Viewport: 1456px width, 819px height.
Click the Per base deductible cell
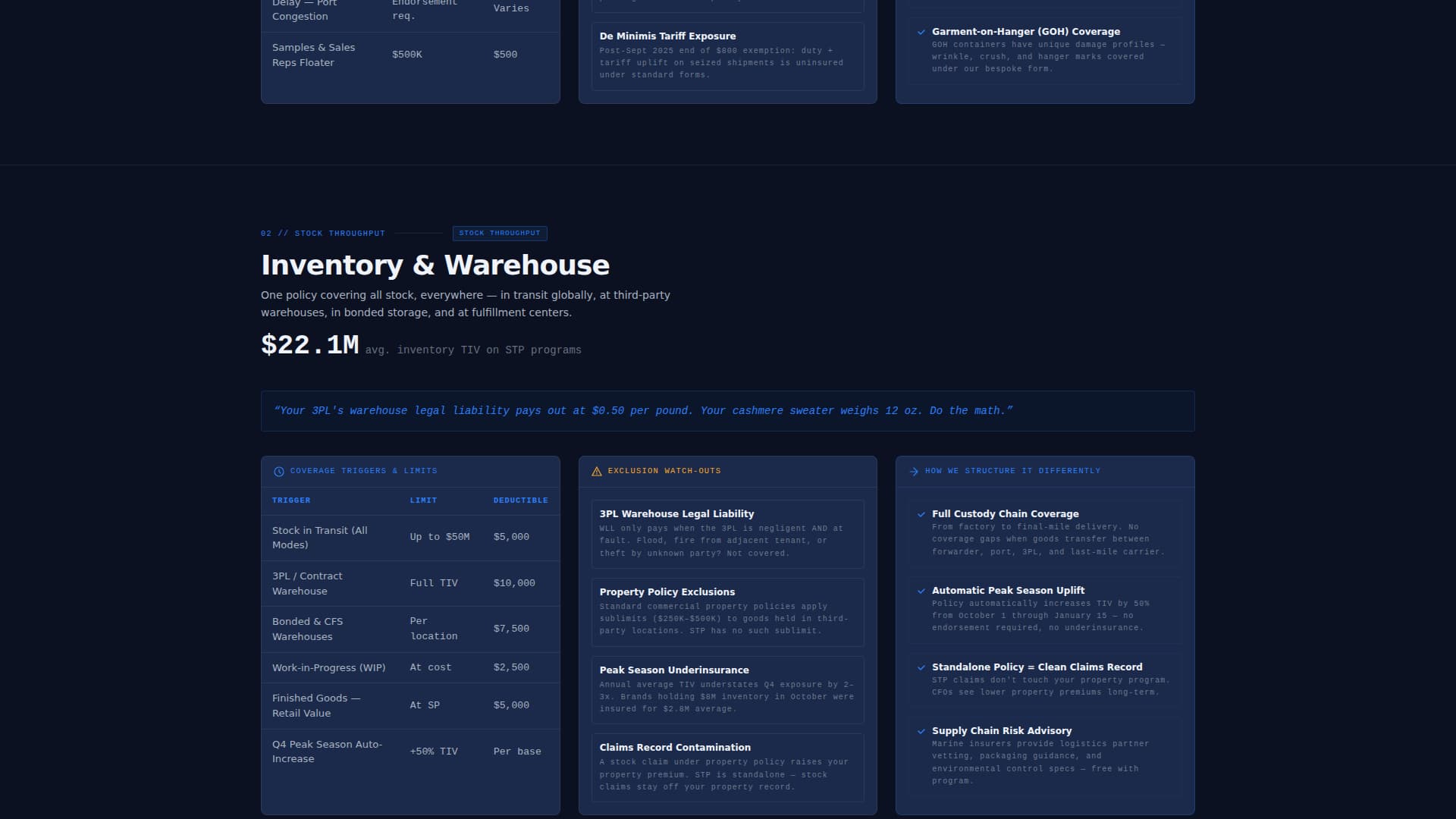point(517,752)
